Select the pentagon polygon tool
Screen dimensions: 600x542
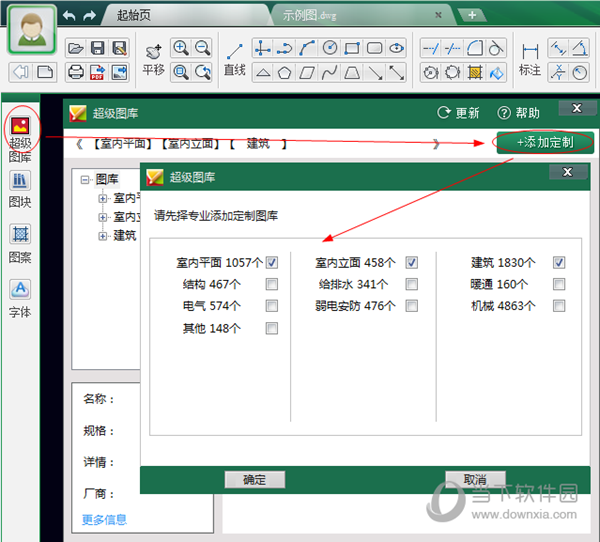pos(285,72)
